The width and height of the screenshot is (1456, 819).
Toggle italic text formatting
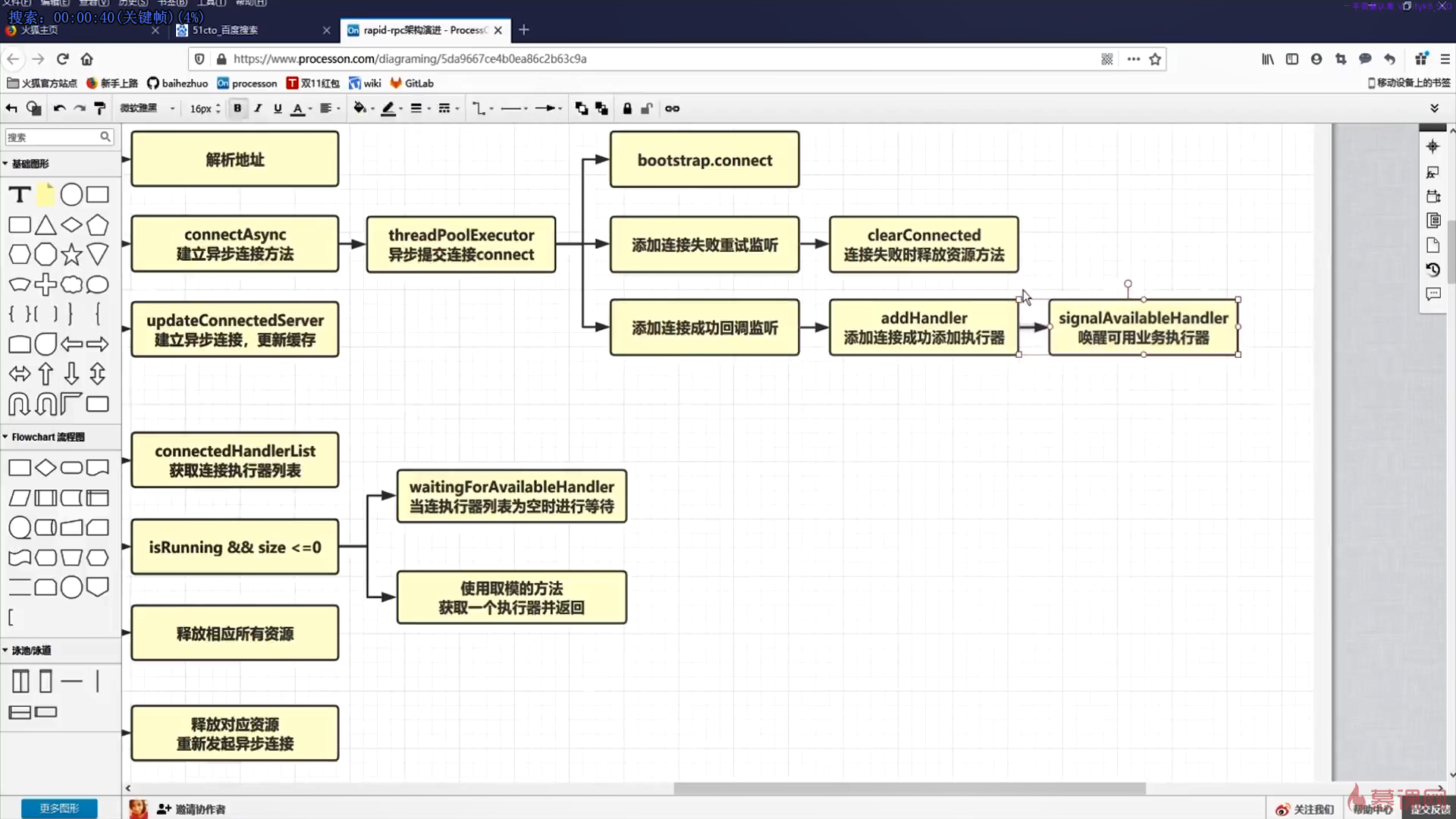pyautogui.click(x=258, y=108)
